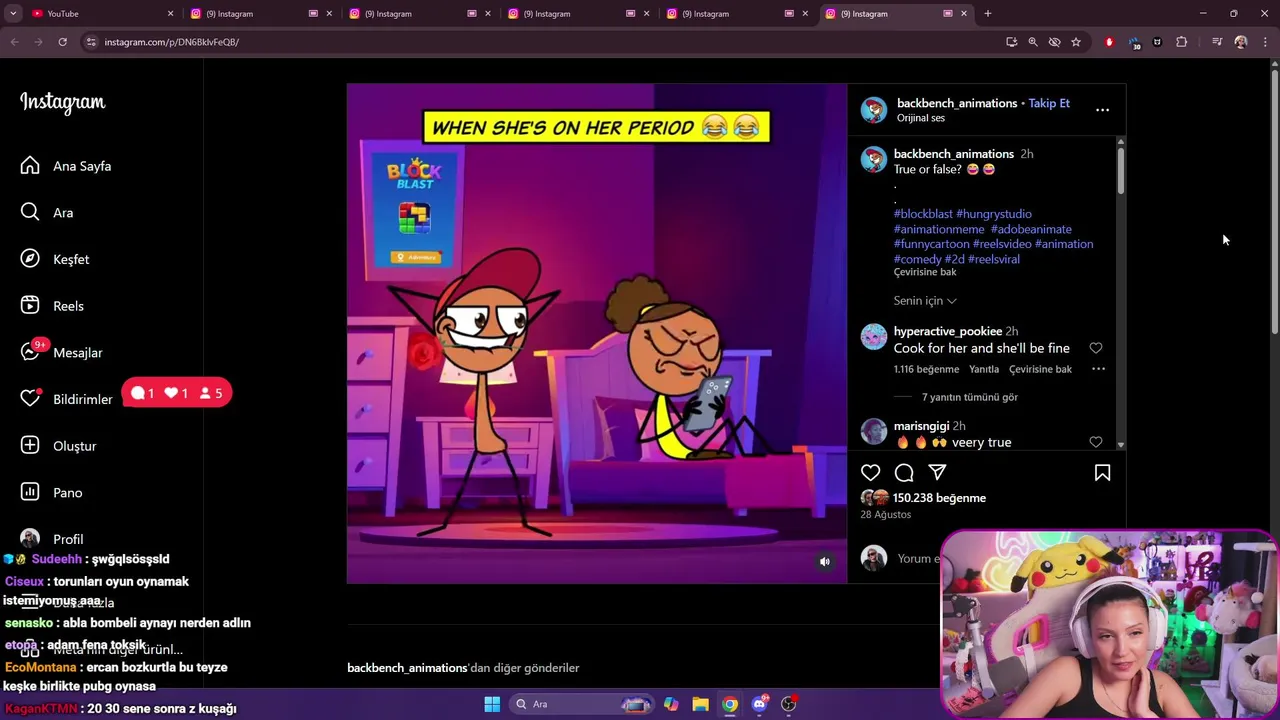Click Çevirisine bak under the caption hashtags
The image size is (1280, 720).
tap(925, 272)
